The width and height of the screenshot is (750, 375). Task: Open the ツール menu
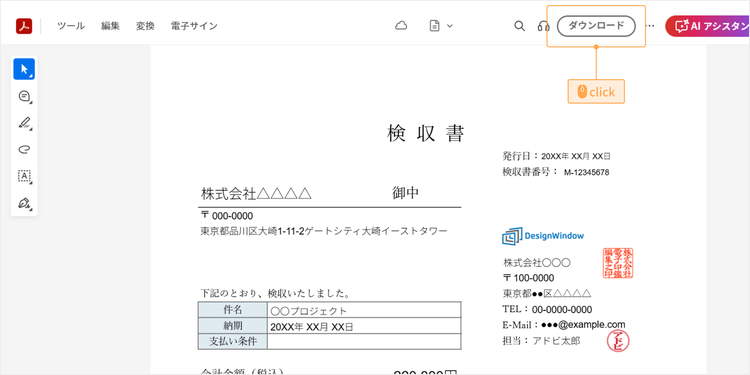click(71, 26)
